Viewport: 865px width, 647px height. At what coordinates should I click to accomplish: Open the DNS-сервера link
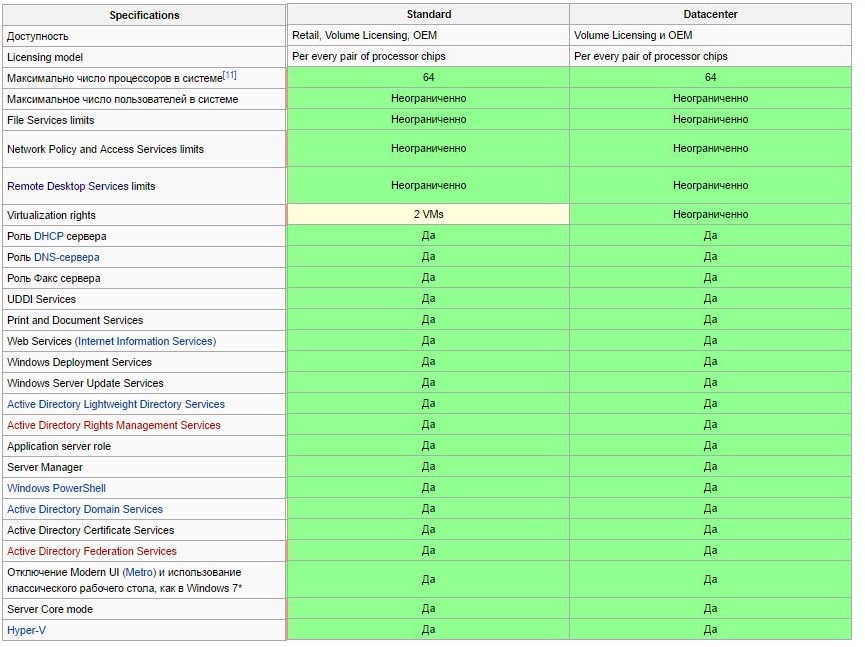point(66,257)
